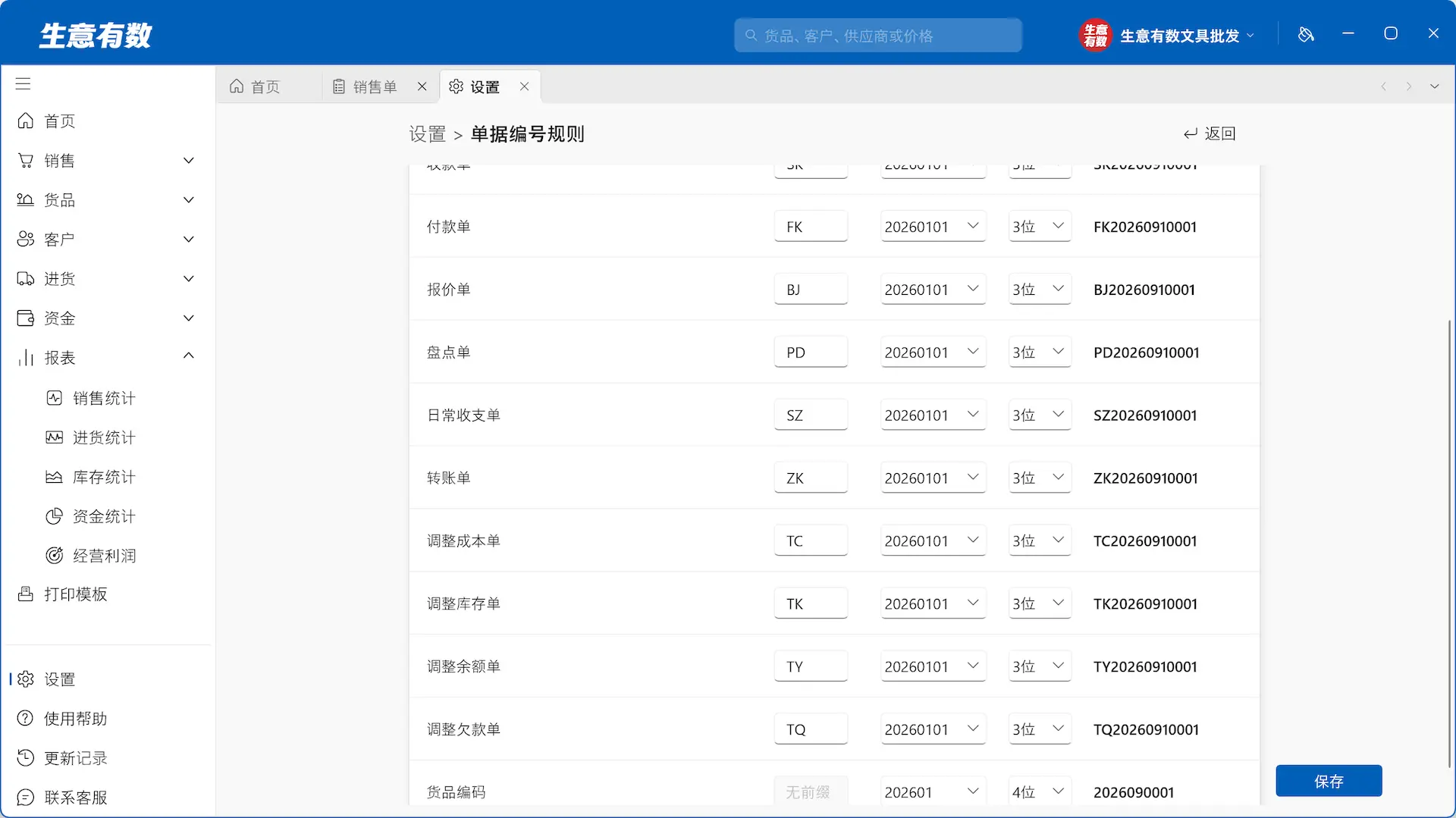Open the digits dropdown for 日常收支单
1456x818 pixels.
tap(1040, 415)
